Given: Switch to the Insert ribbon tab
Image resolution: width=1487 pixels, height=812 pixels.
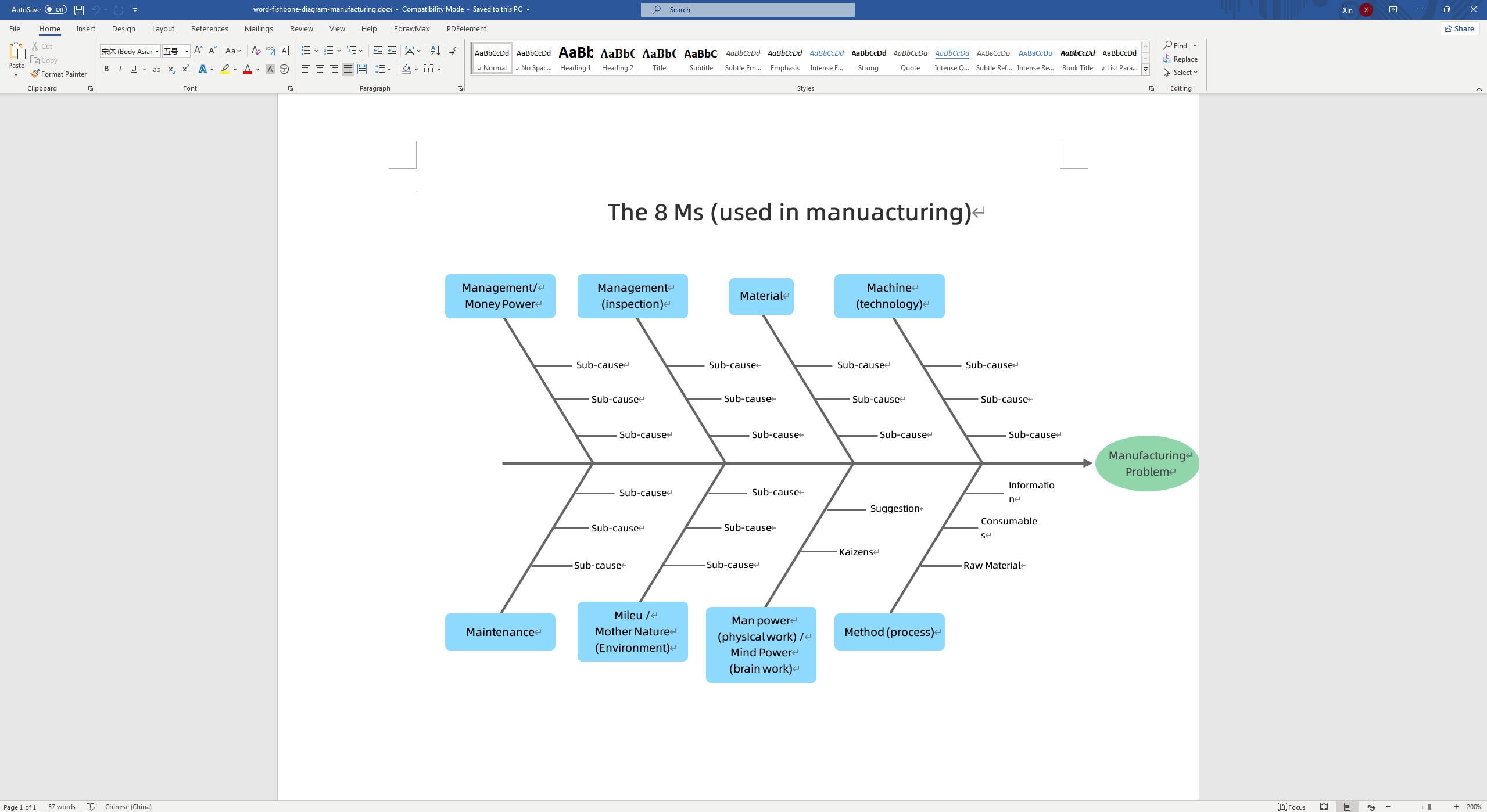Looking at the screenshot, I should (85, 28).
